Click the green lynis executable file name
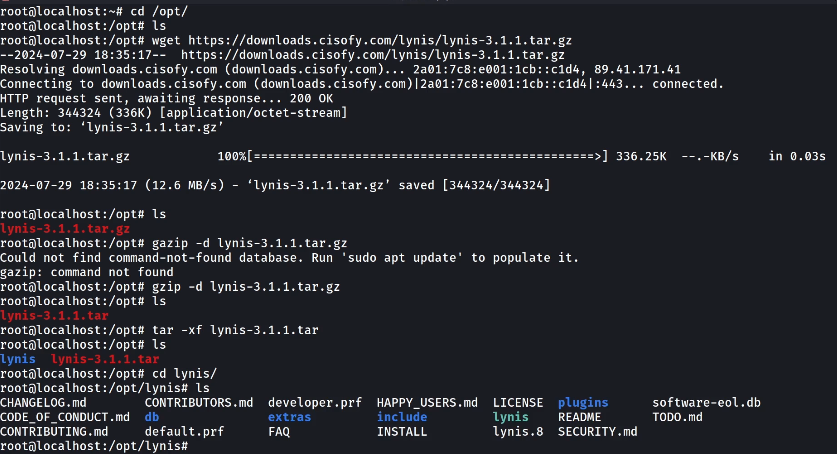Viewport: 837px width, 454px height. (511, 417)
